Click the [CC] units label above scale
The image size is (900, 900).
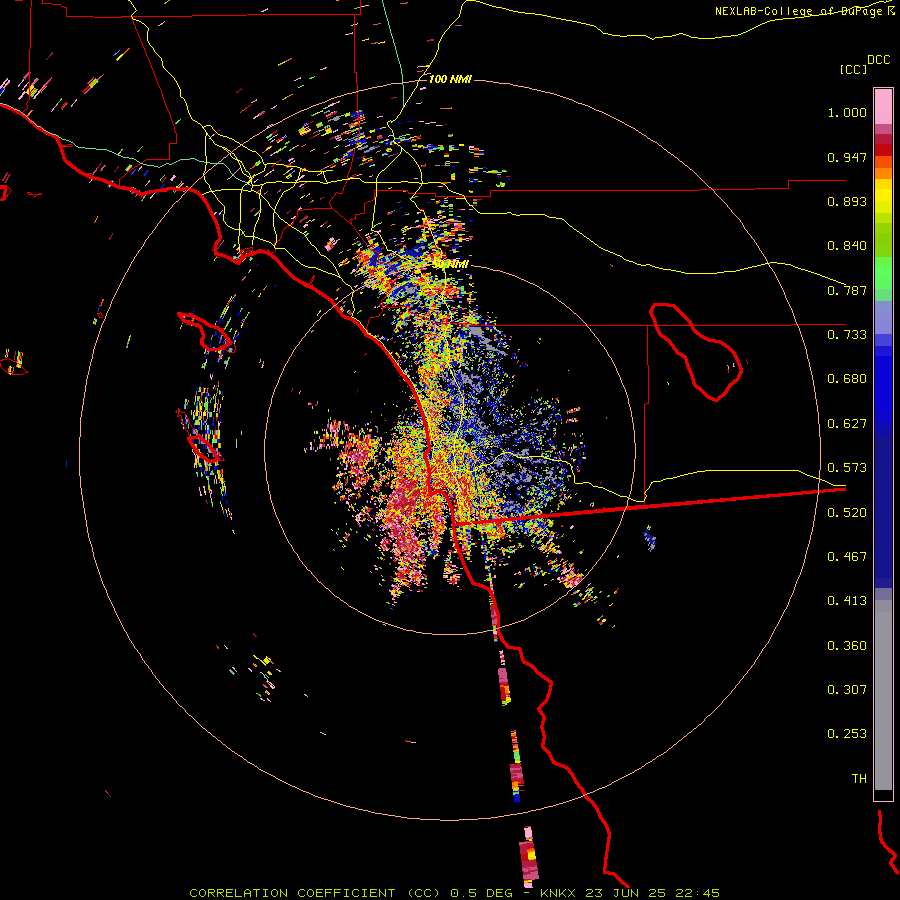pos(853,69)
